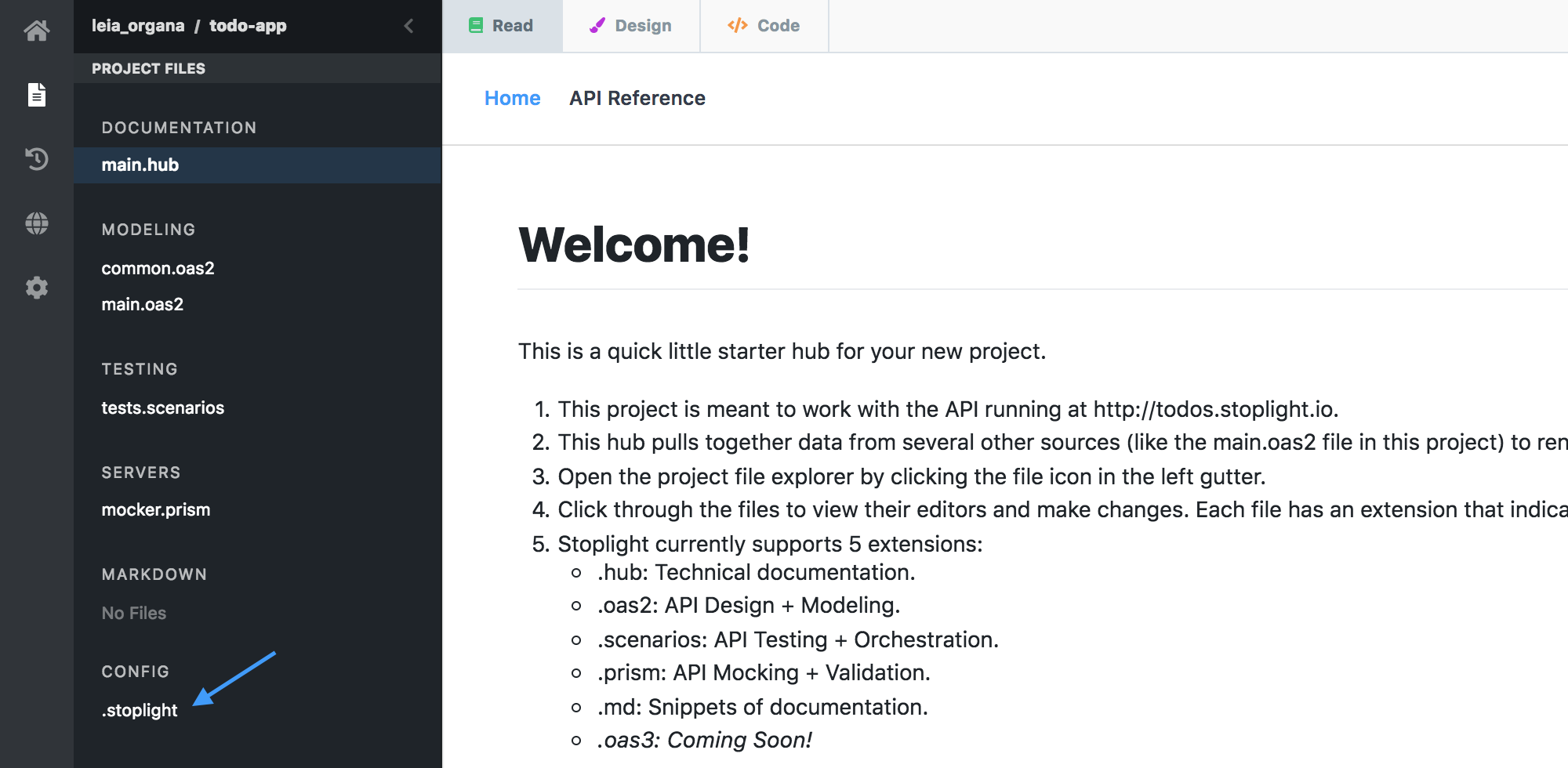
Task: Collapse the project files panel chevron
Action: point(408,26)
